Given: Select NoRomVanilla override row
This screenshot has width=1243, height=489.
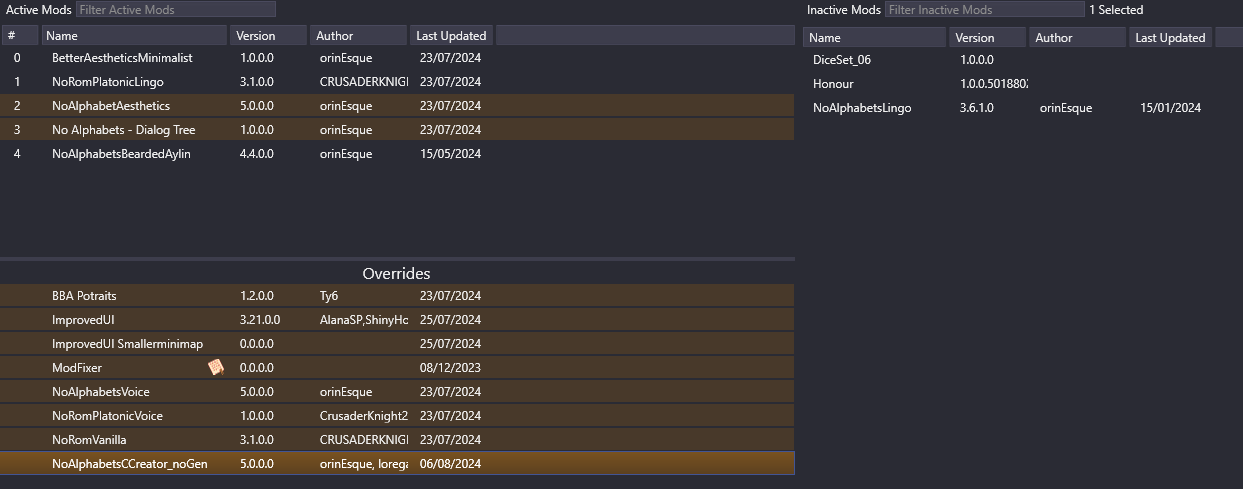Looking at the screenshot, I should tap(398, 440).
